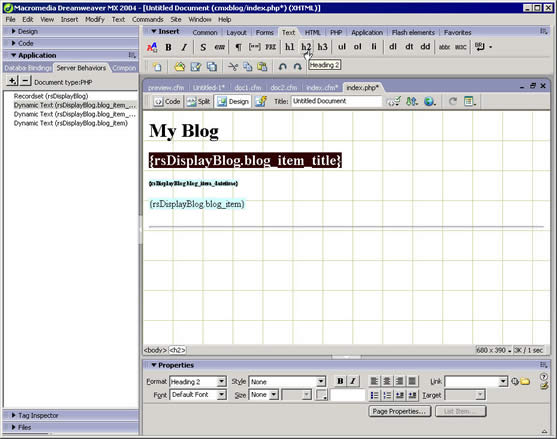Apply Heading 2 with the h2 icon
Screen dimensions: 557x439
point(306,47)
